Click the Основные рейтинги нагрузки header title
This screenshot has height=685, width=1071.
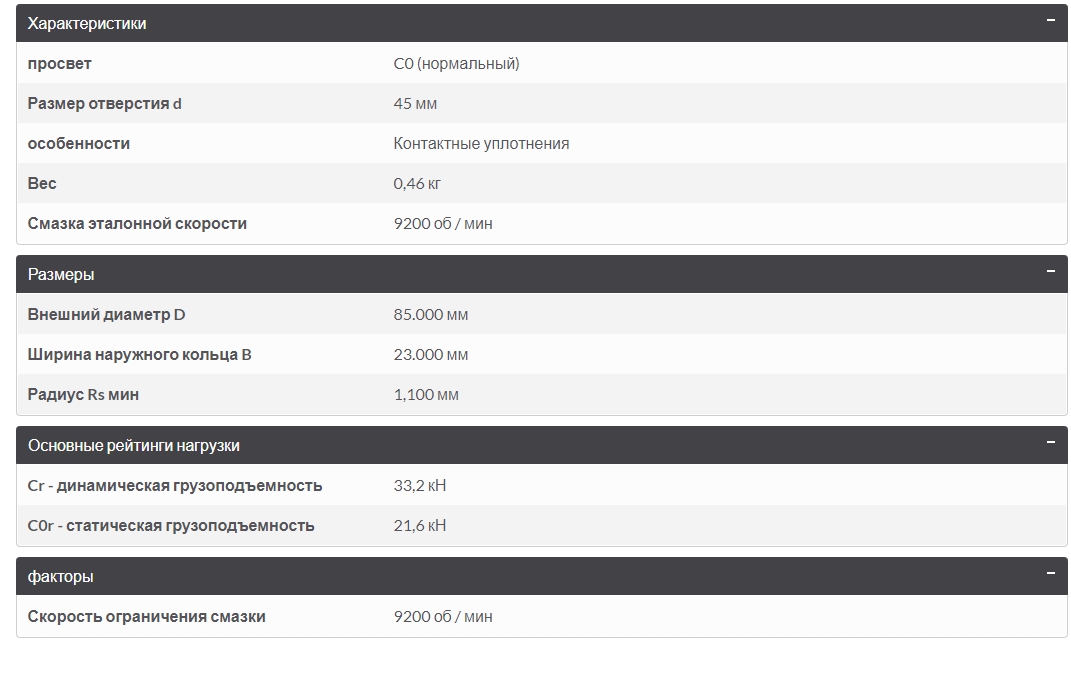click(134, 446)
